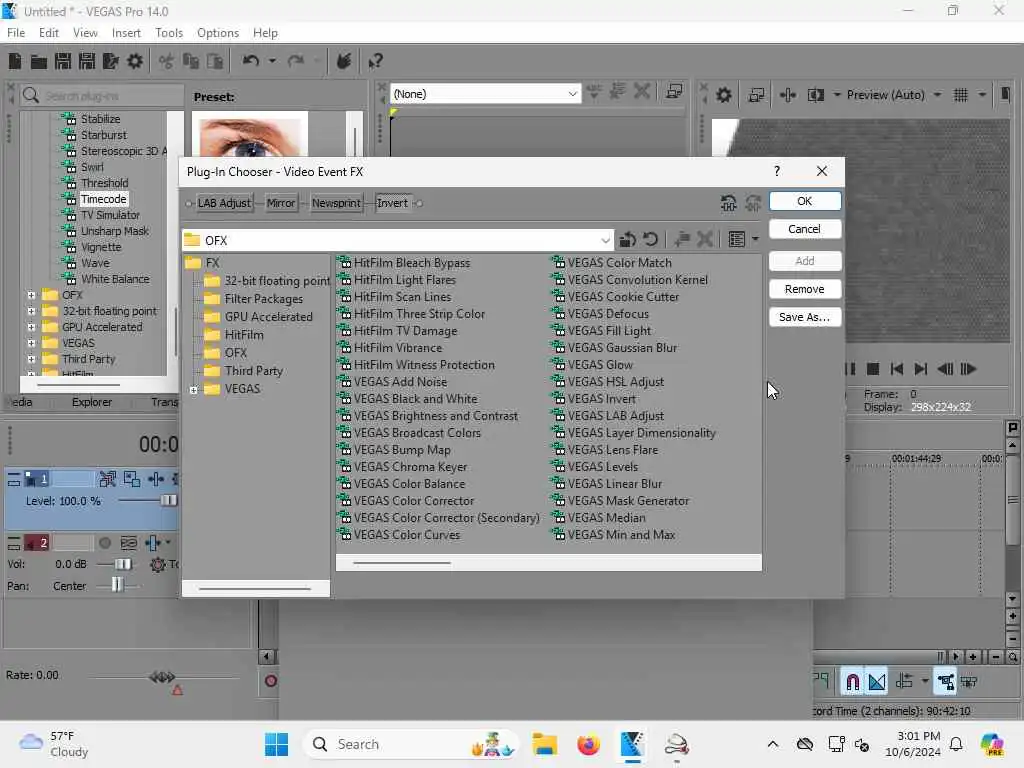Click Video Preview settings gear icon
Screen dimensions: 1024x768
(x=724, y=95)
